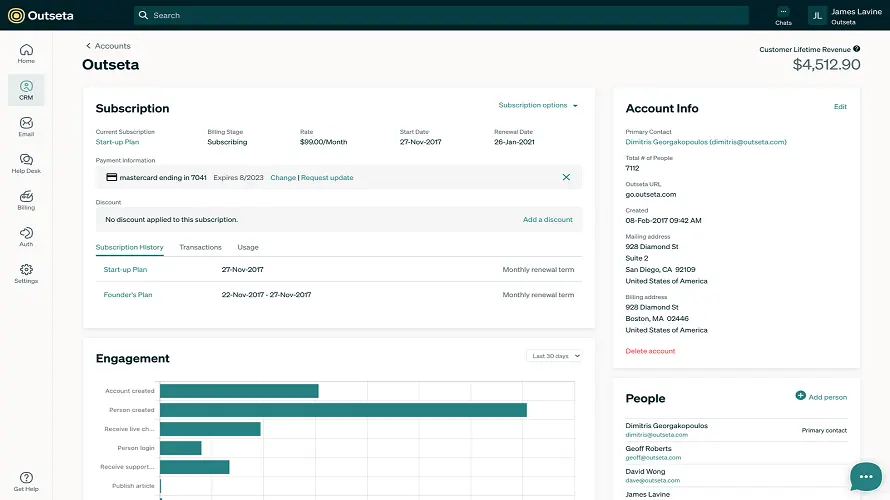Open the live chat bubble widget
This screenshot has height=500, width=890.
tap(866, 476)
